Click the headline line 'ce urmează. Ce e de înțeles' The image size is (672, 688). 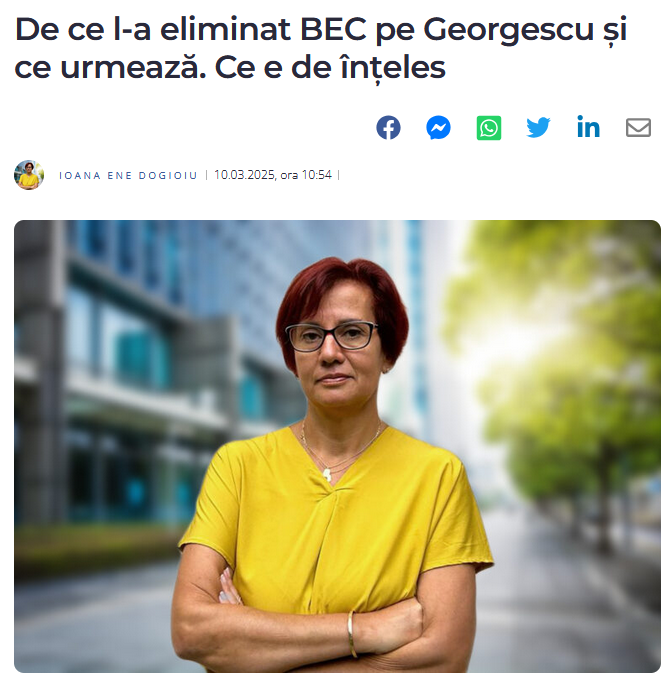pos(230,68)
